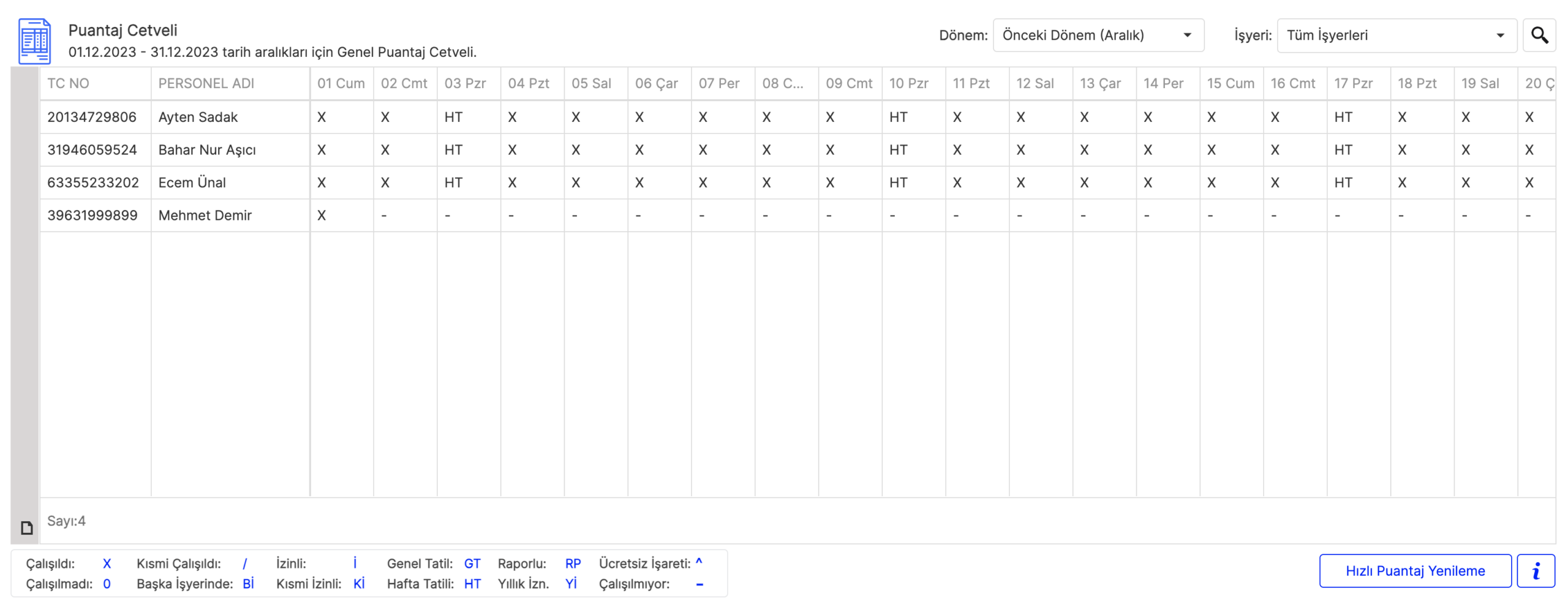
Task: Click the Puantaj Cetveli document icon
Action: tap(34, 41)
